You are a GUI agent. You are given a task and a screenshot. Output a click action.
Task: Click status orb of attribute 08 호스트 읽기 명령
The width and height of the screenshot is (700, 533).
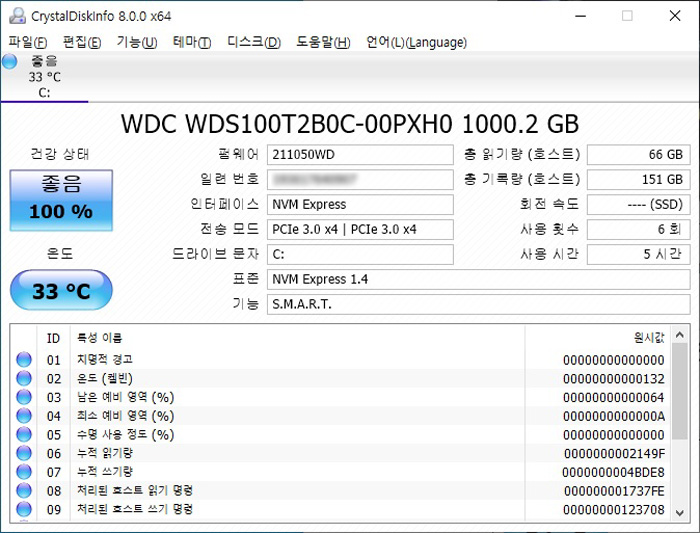pyautogui.click(x=24, y=491)
